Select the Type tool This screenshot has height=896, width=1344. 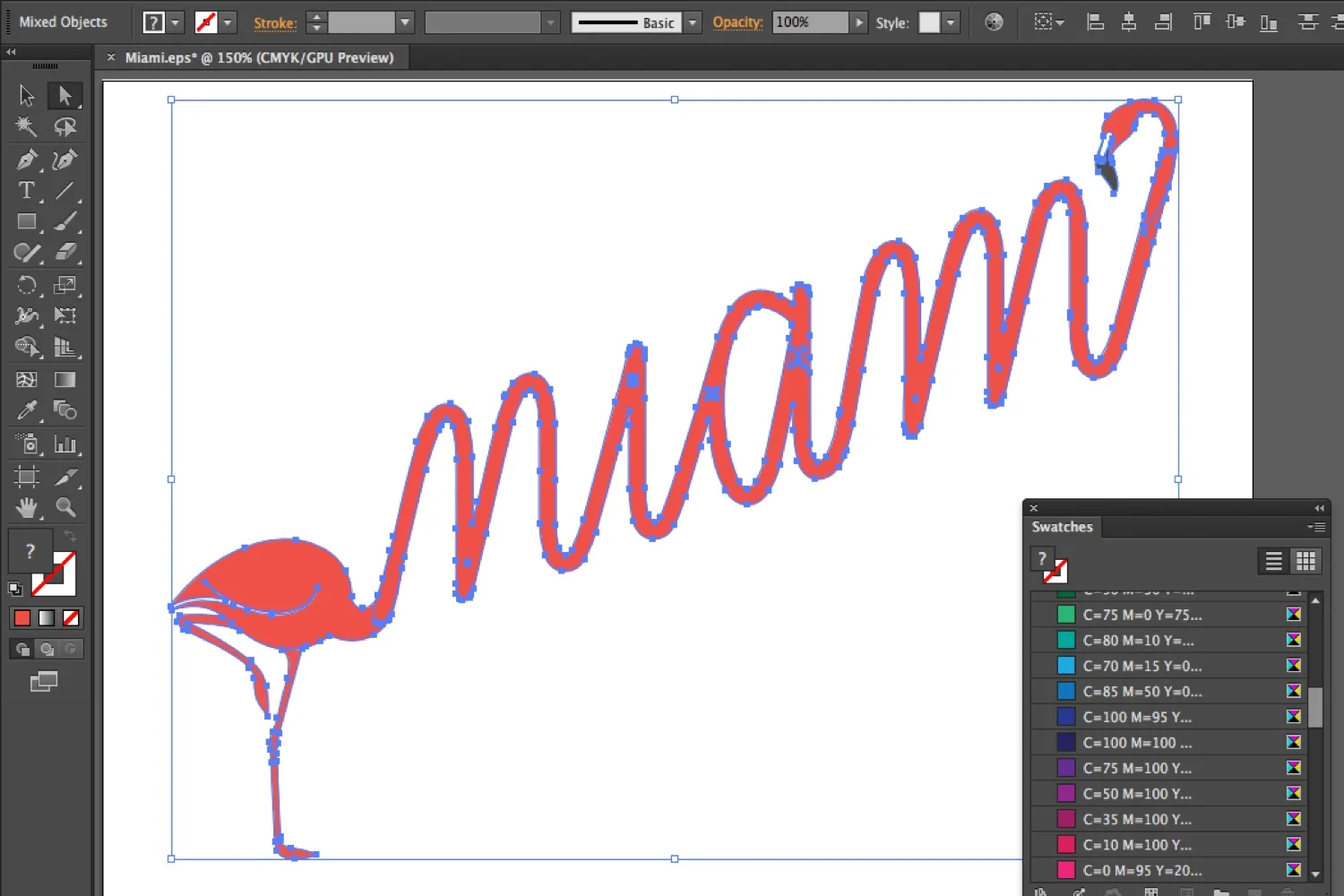[x=26, y=190]
